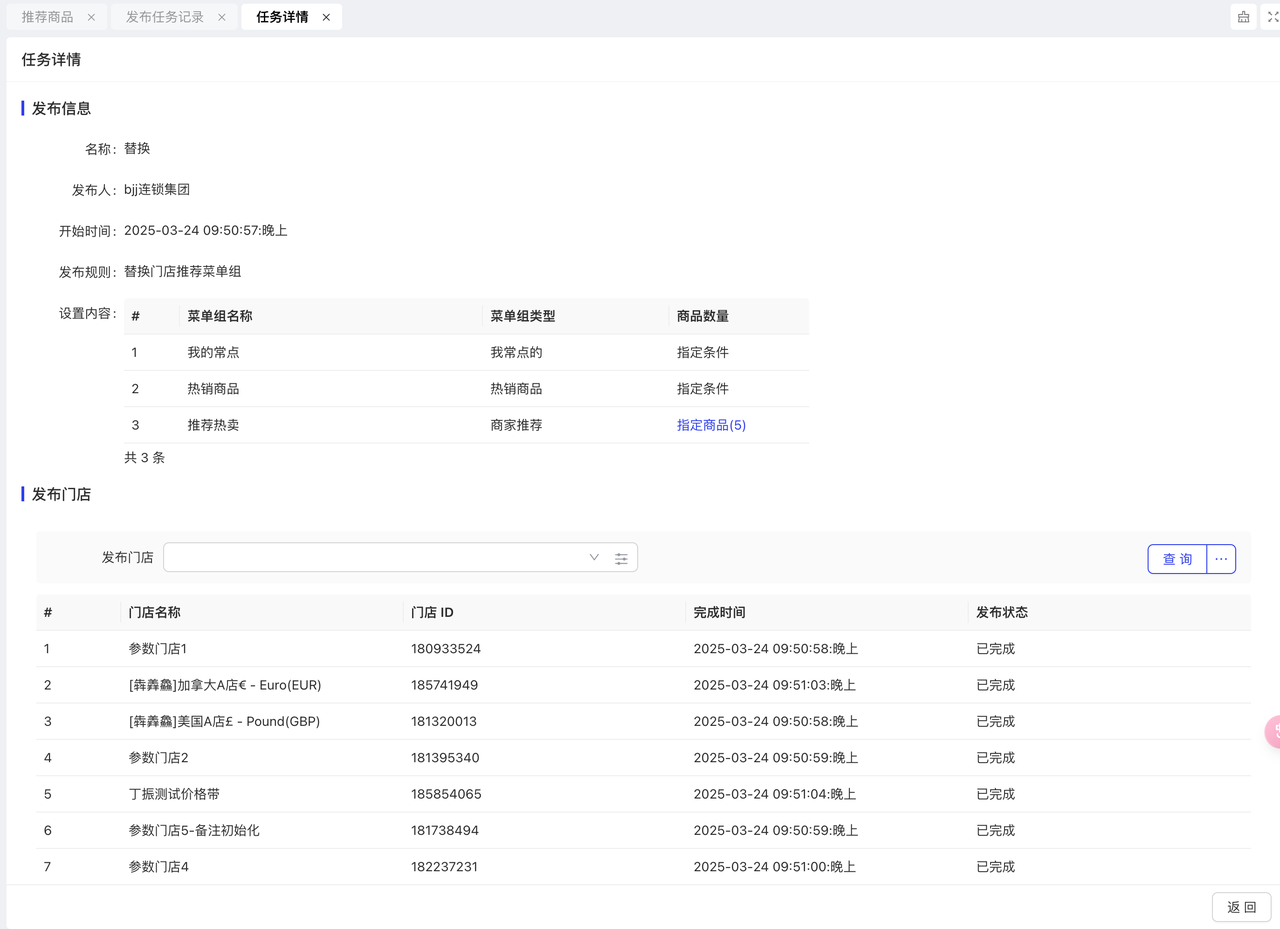
Task: Click the 发布规则 value 替换门店推荐菜单组
Action: coord(183,272)
